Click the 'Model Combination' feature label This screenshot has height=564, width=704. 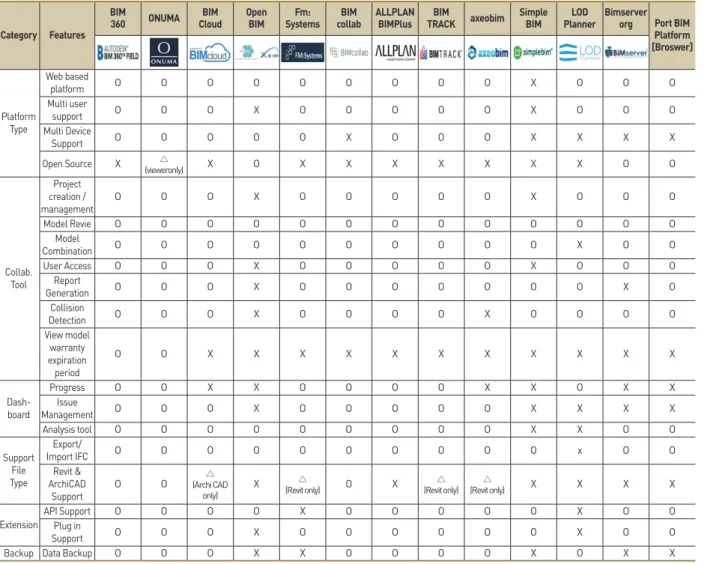[x=67, y=245]
